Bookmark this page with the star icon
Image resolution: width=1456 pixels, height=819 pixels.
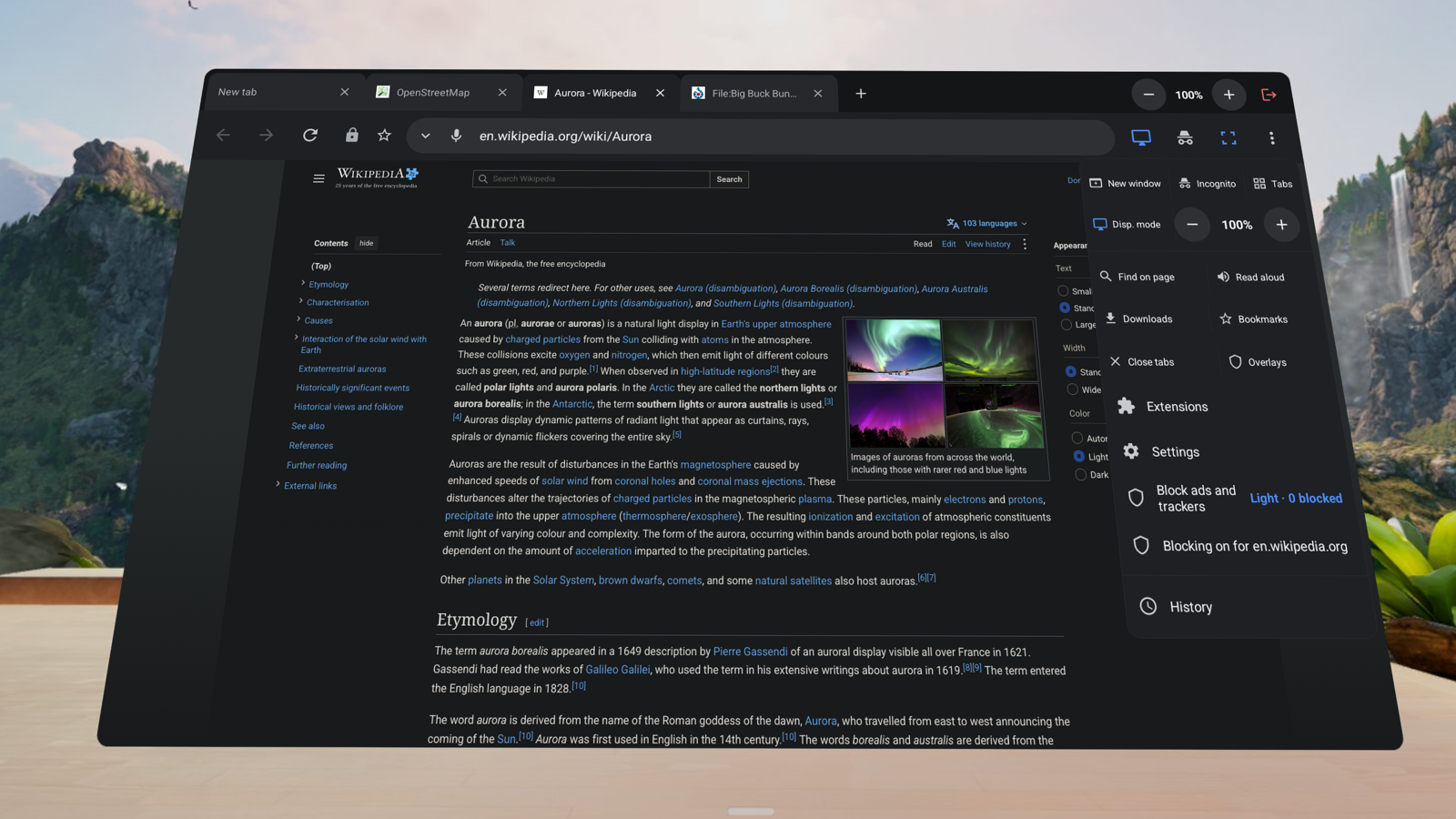tap(384, 136)
